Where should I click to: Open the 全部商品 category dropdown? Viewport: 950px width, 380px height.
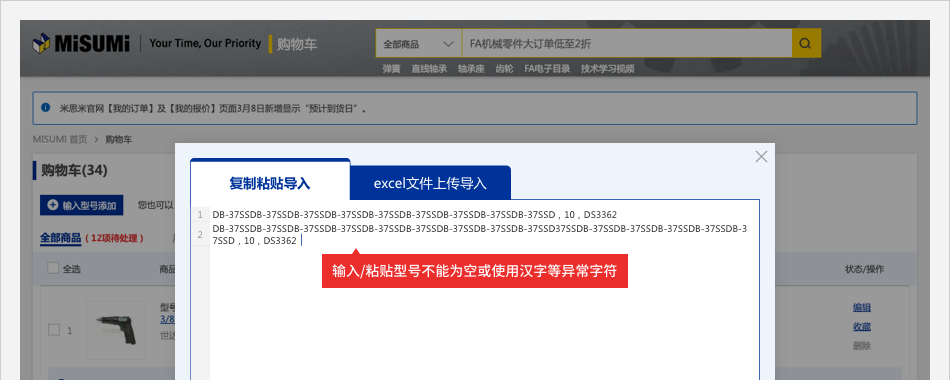[419, 44]
